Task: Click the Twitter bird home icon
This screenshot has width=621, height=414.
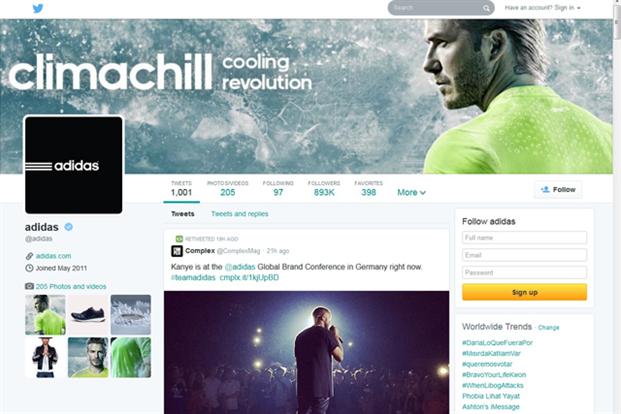Action: click(x=38, y=8)
